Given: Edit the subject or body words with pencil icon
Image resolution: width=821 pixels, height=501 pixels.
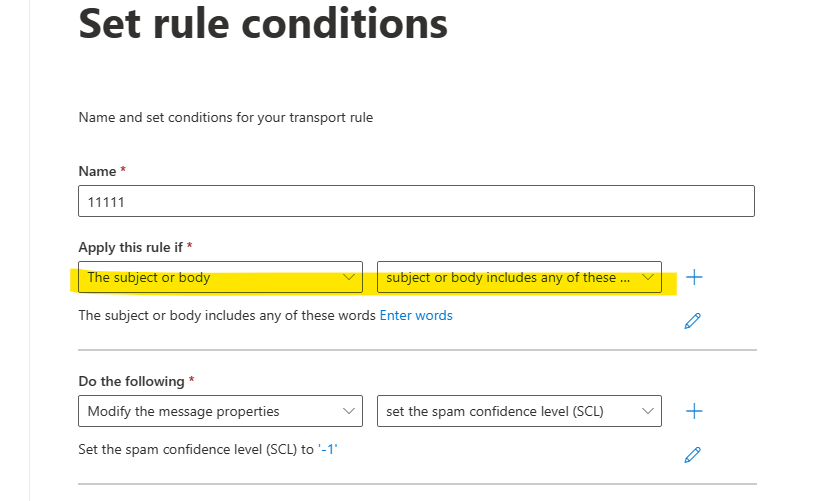Looking at the screenshot, I should (692, 321).
